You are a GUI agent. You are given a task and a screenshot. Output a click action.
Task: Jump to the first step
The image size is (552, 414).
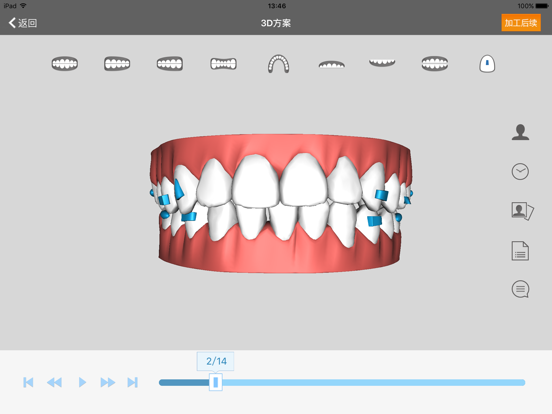click(28, 382)
